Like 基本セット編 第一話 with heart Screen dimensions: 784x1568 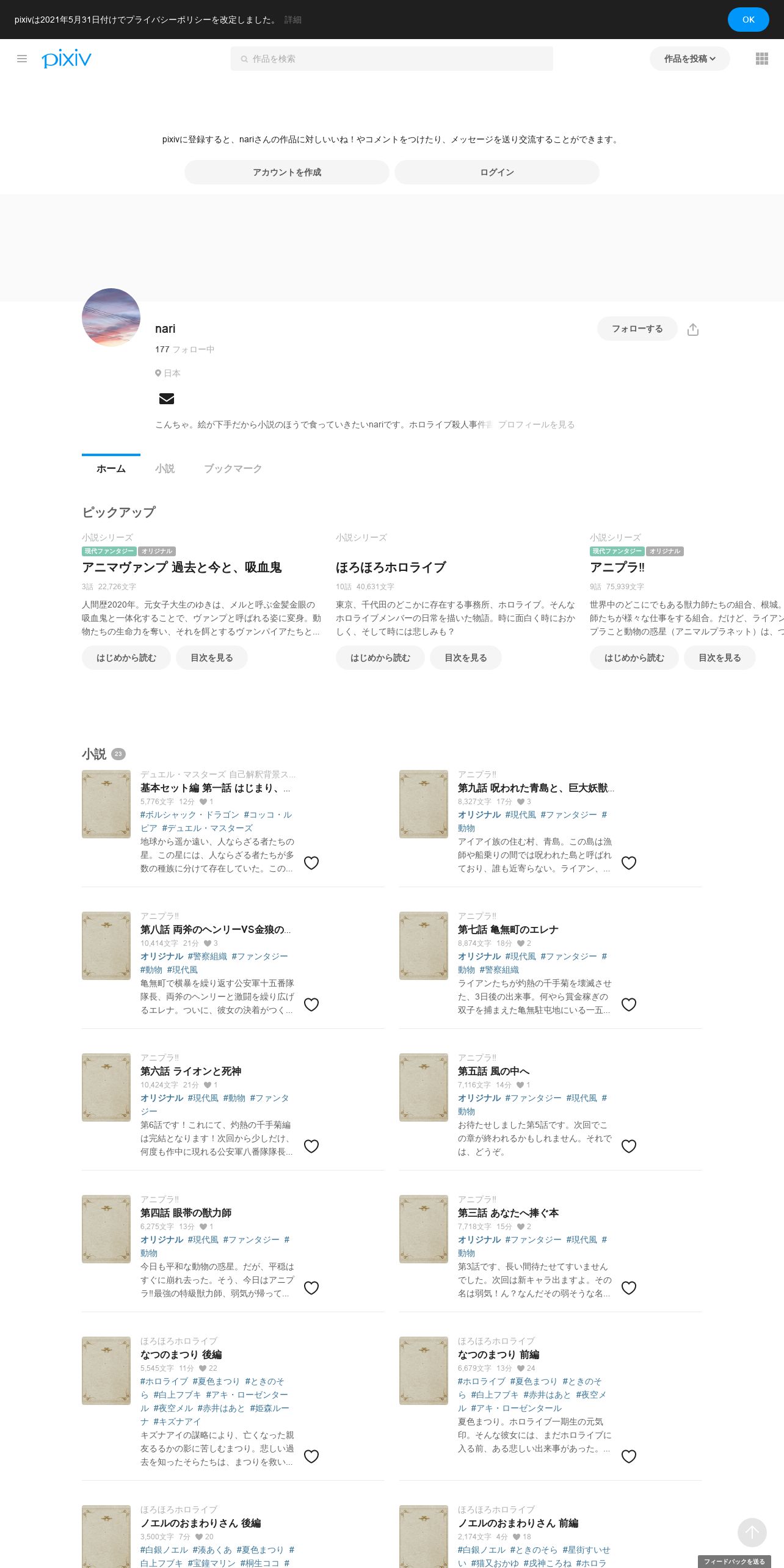coord(311,863)
